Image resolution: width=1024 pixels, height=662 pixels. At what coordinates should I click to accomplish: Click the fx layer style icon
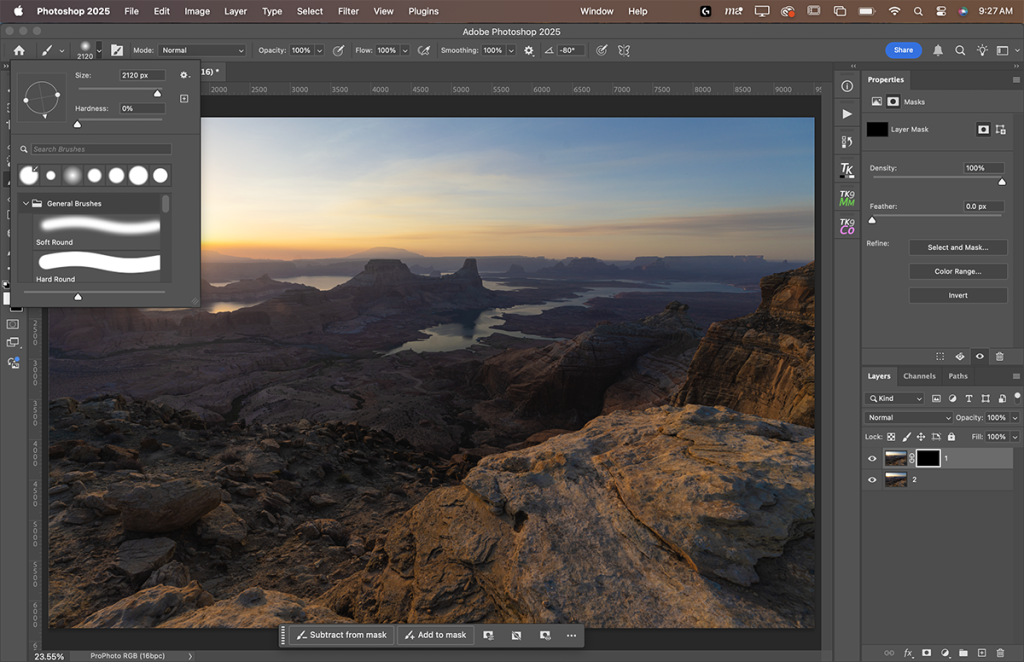[x=908, y=652]
